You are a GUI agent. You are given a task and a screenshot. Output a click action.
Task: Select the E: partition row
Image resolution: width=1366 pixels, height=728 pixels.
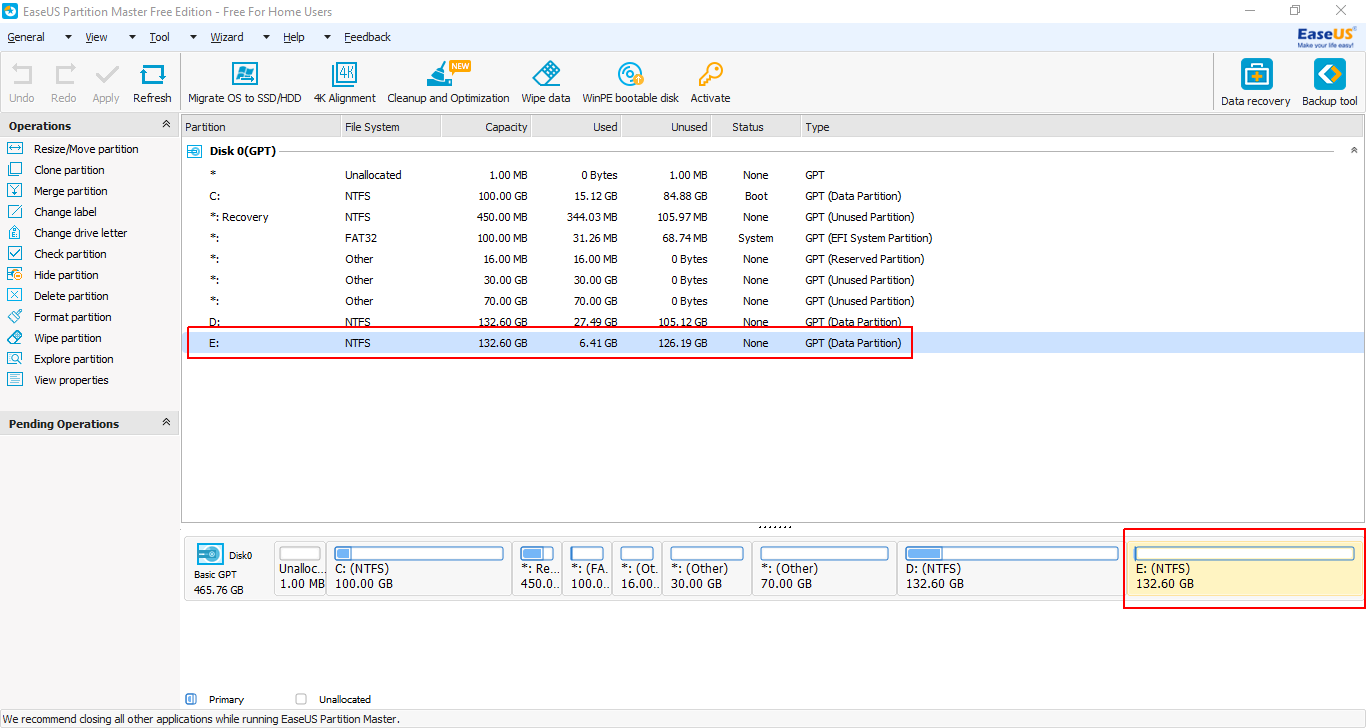[x=773, y=343]
